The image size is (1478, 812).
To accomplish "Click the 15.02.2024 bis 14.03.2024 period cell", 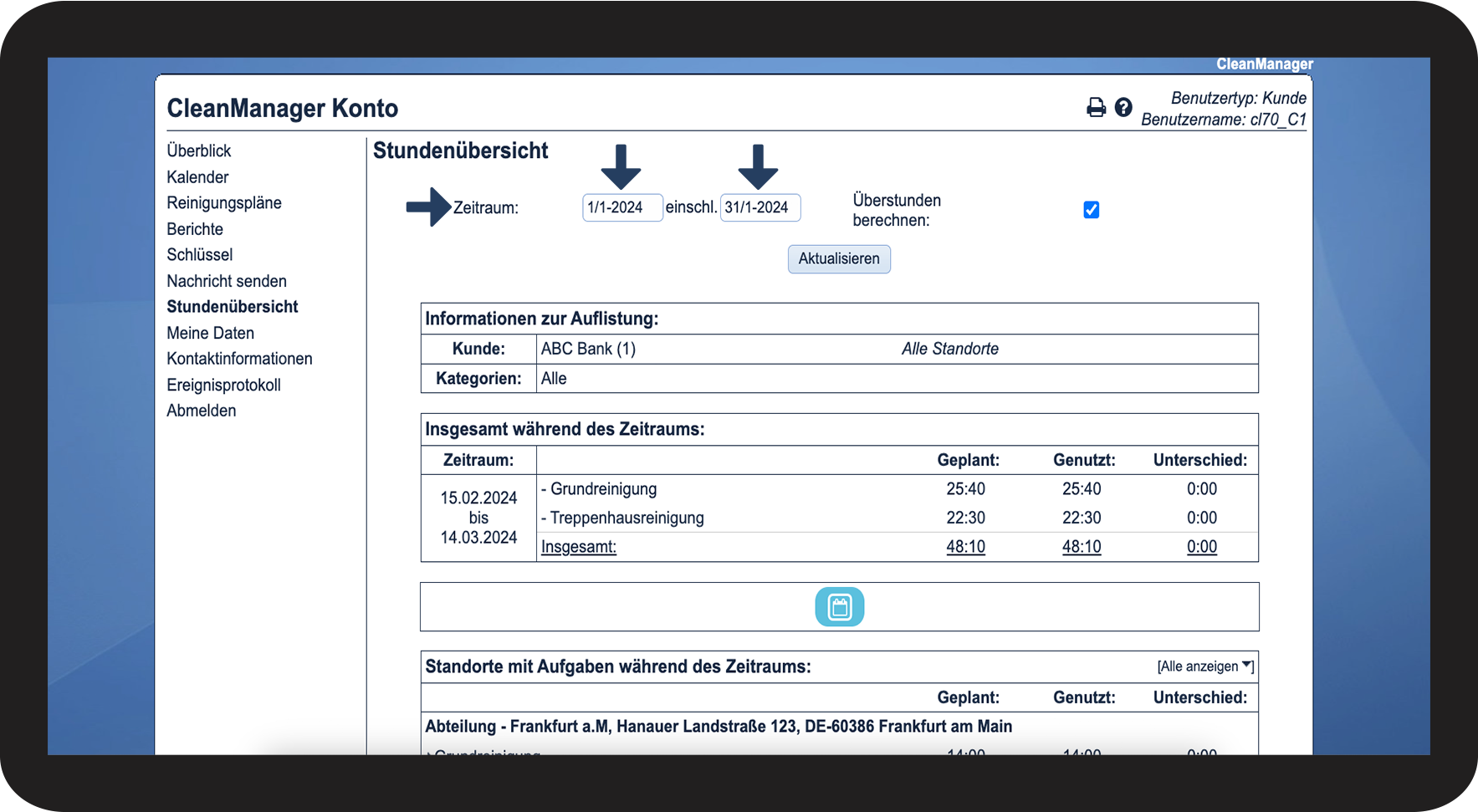I will (478, 518).
